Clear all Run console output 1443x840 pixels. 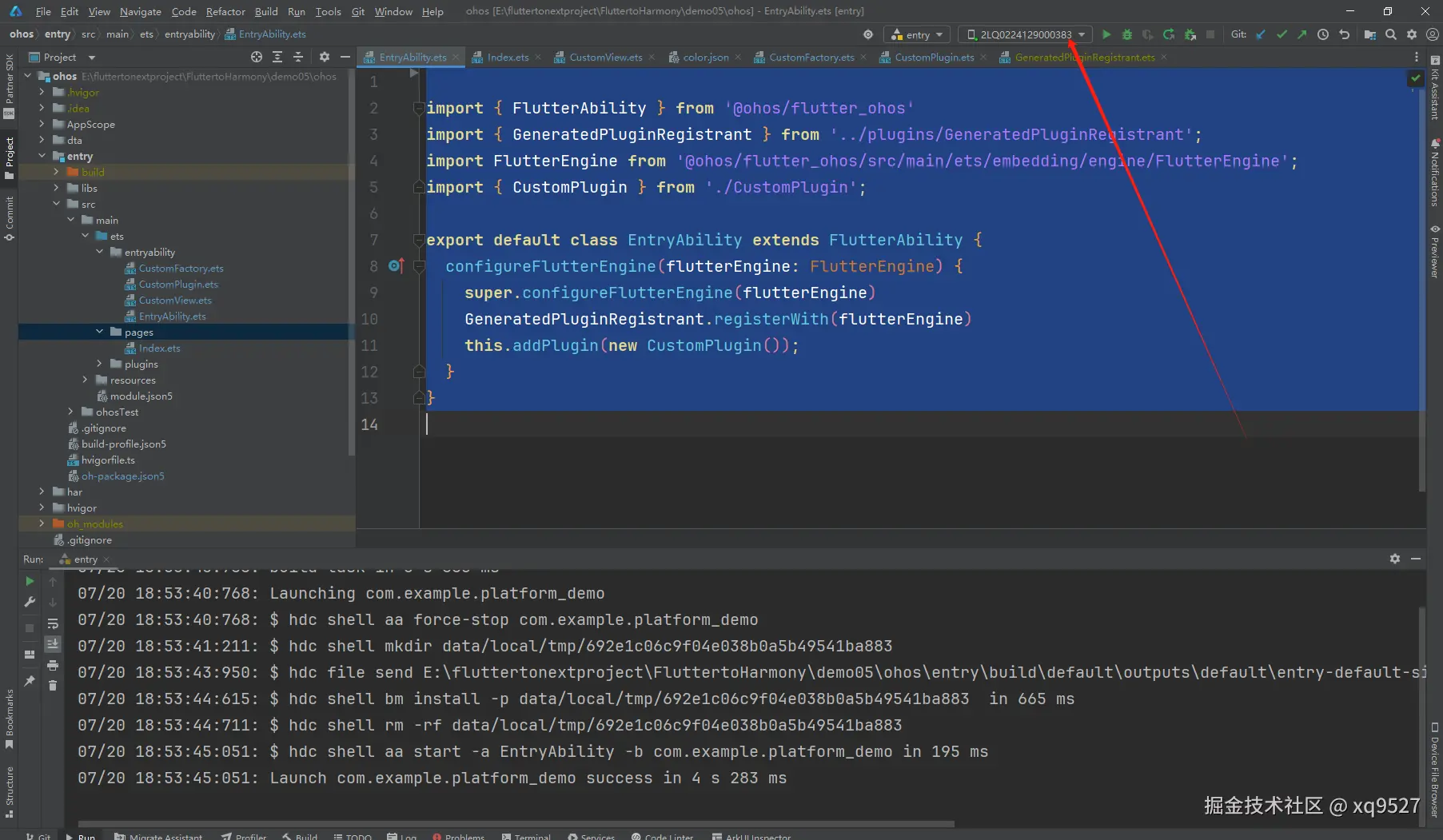53,686
